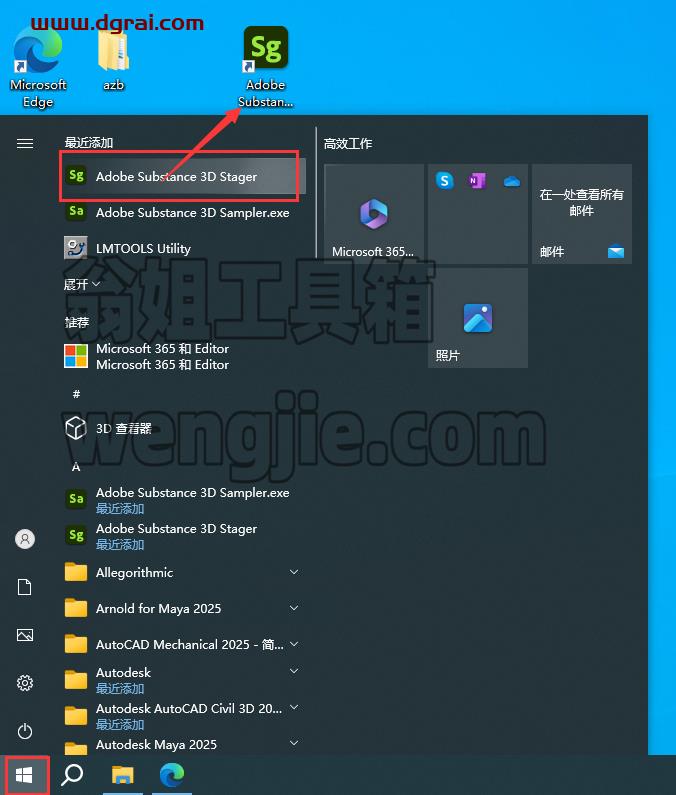Open the 邮件 mail tile

tap(582, 213)
